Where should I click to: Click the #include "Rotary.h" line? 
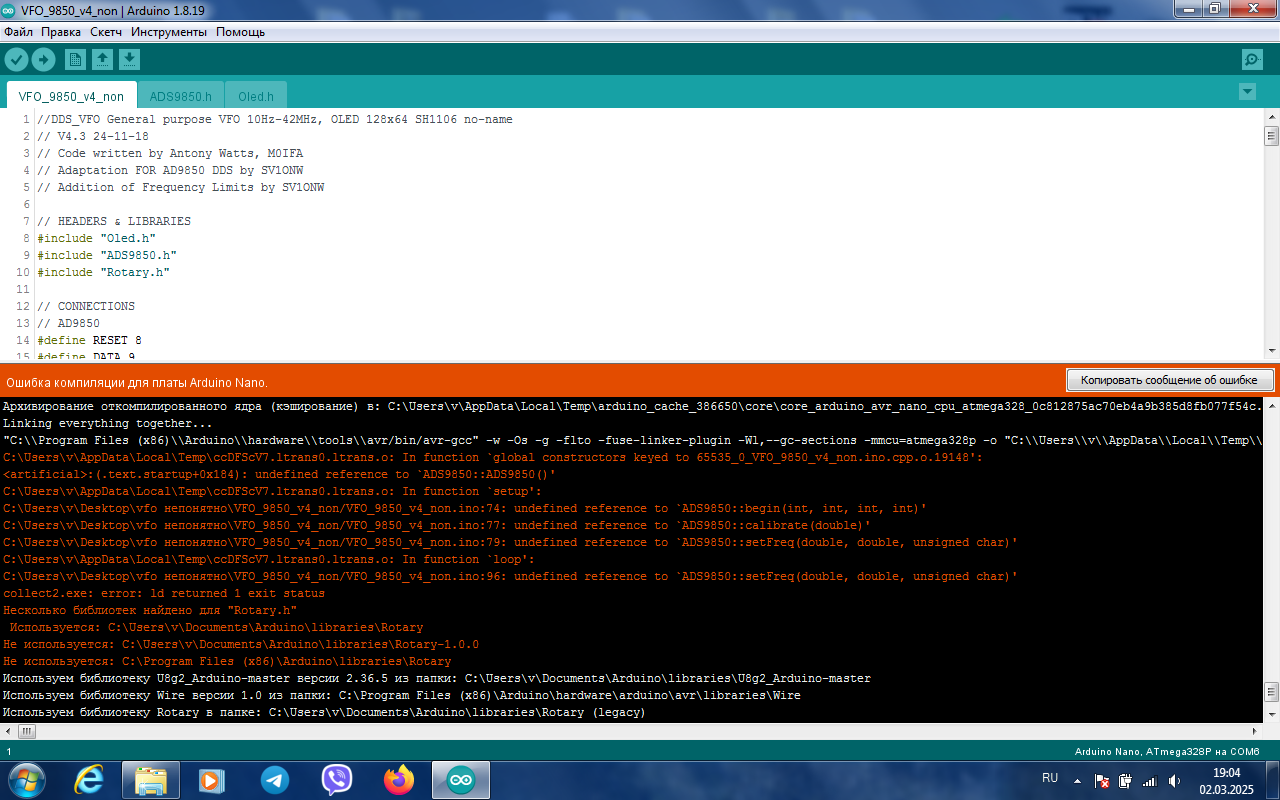point(103,272)
